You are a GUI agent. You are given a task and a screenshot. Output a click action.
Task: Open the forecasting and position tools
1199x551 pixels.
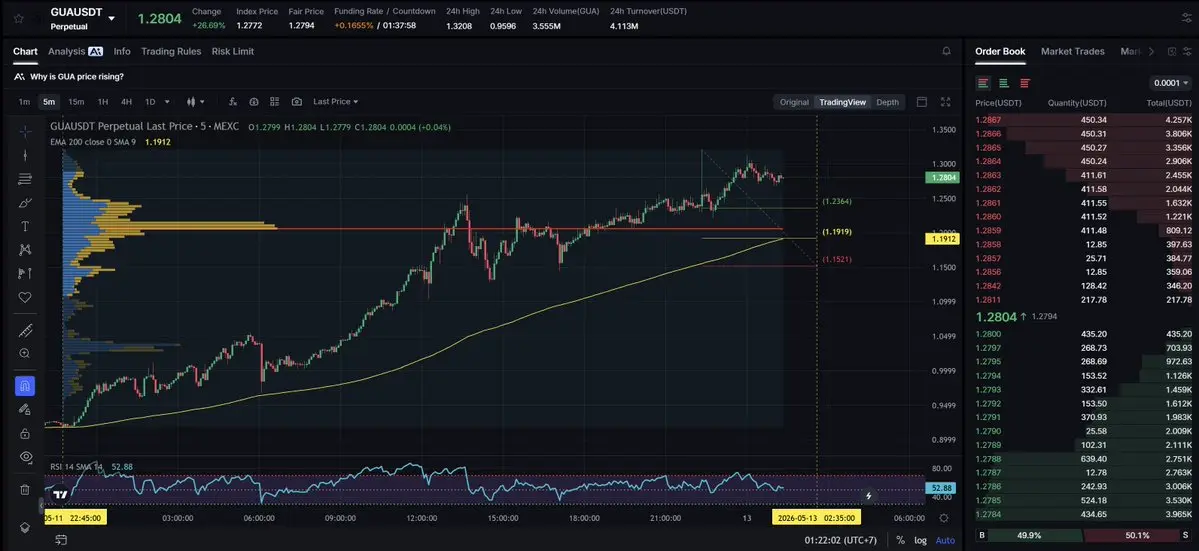coord(24,273)
